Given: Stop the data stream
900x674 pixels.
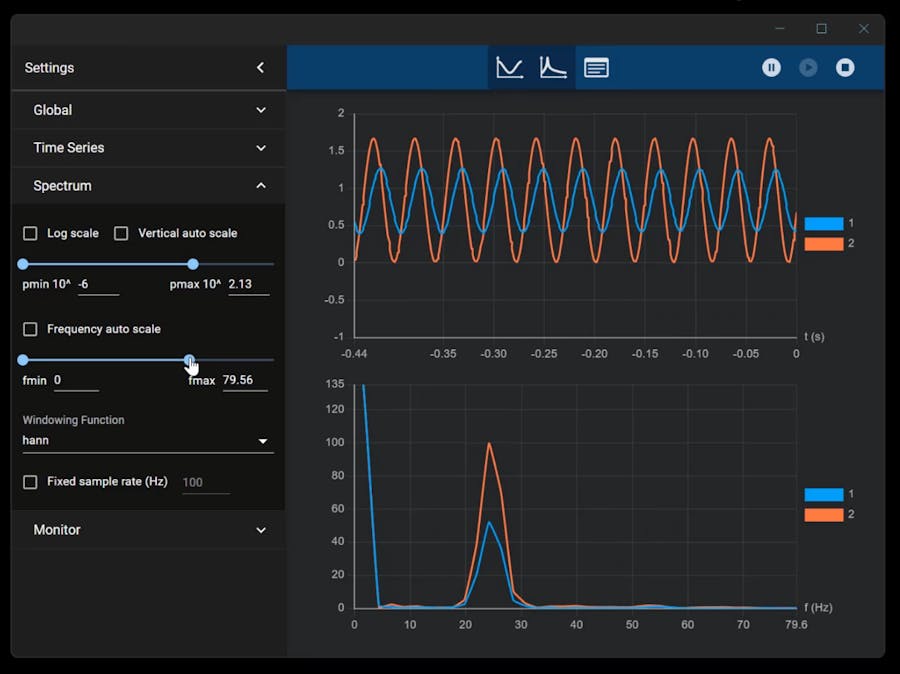Looking at the screenshot, I should point(845,68).
